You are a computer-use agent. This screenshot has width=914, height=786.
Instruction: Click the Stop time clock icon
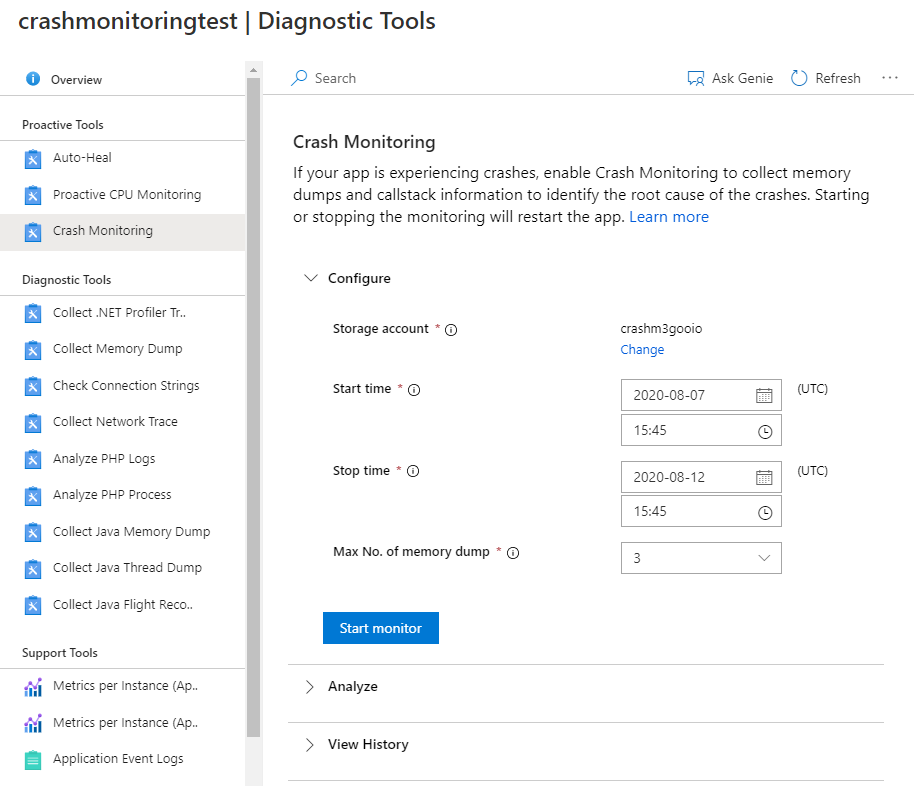click(x=765, y=512)
